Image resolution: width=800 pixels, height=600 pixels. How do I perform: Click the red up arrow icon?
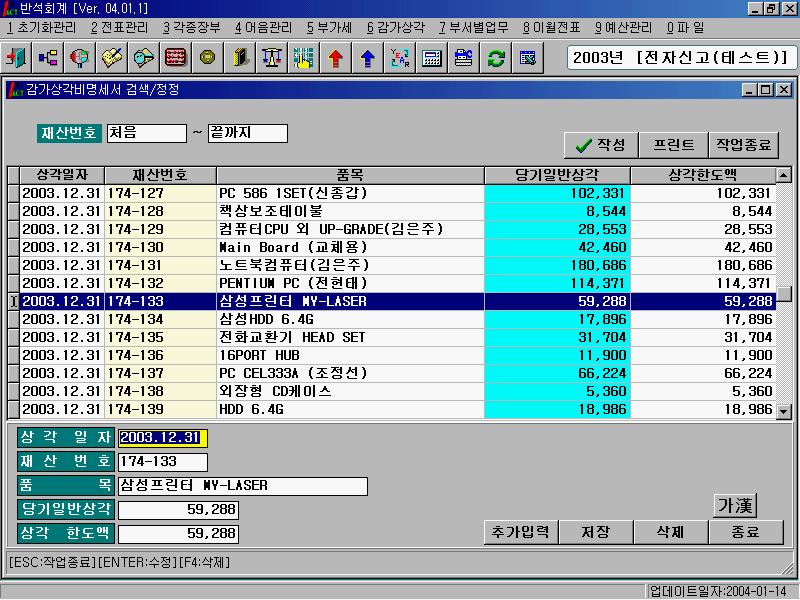335,58
